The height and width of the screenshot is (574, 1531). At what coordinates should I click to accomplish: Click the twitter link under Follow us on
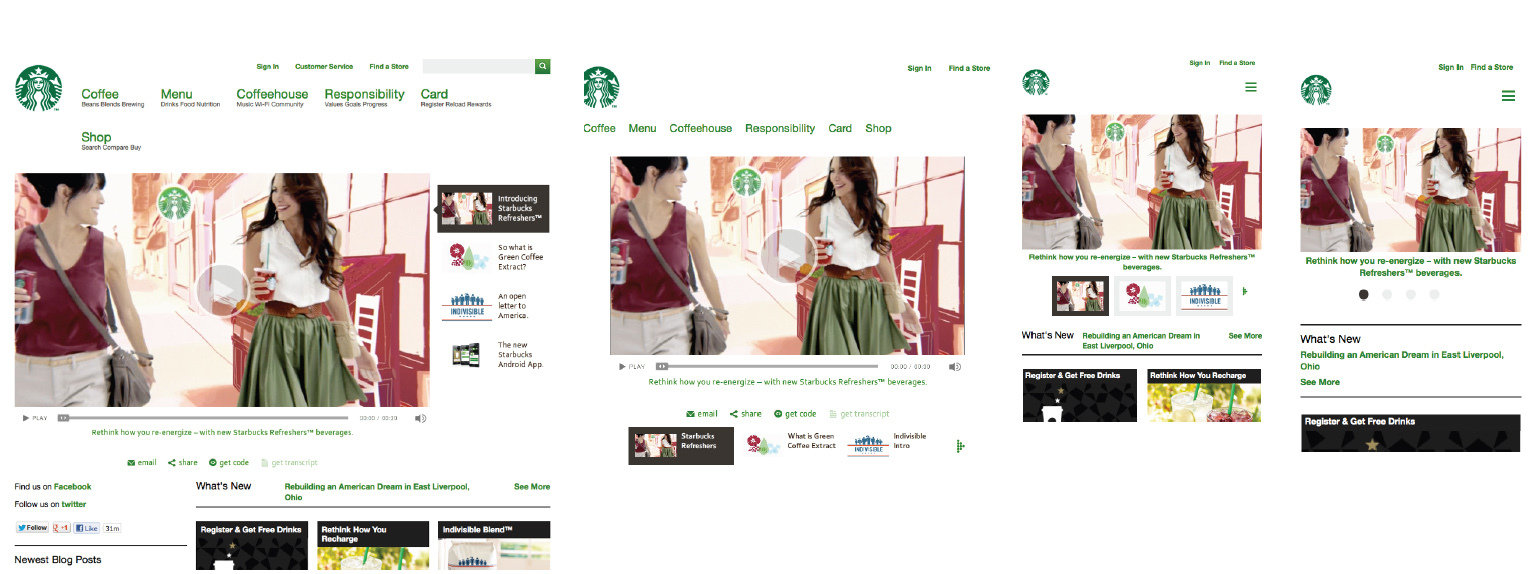(74, 504)
